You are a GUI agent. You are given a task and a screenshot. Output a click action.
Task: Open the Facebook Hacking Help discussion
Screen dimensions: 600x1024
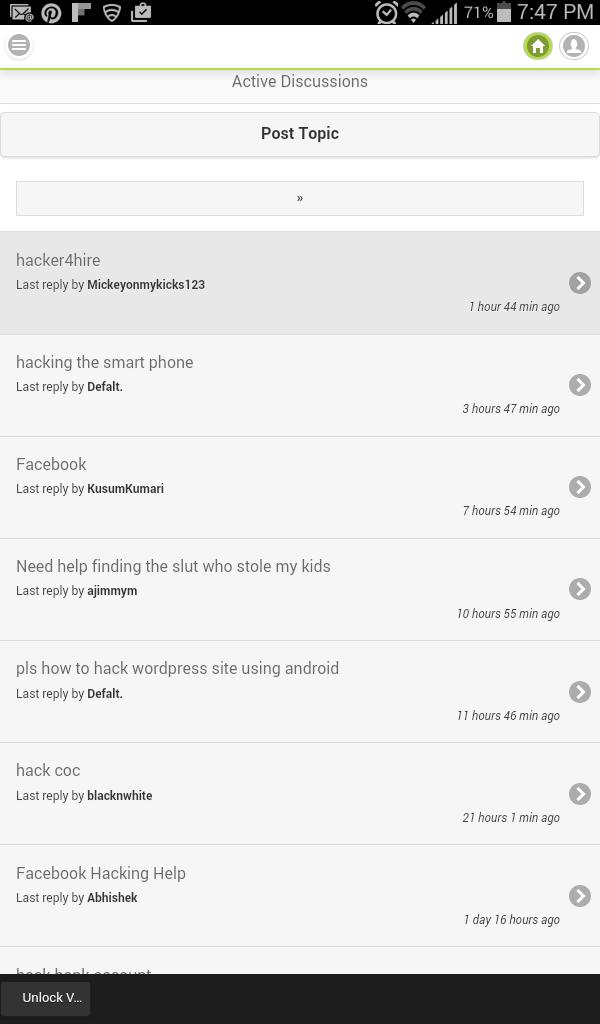[101, 873]
